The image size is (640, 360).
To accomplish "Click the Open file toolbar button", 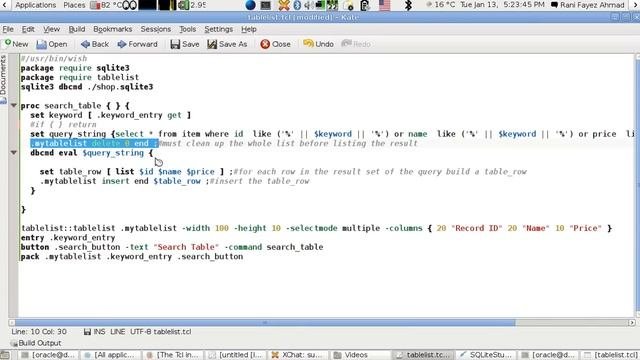I will (x=52, y=44).
